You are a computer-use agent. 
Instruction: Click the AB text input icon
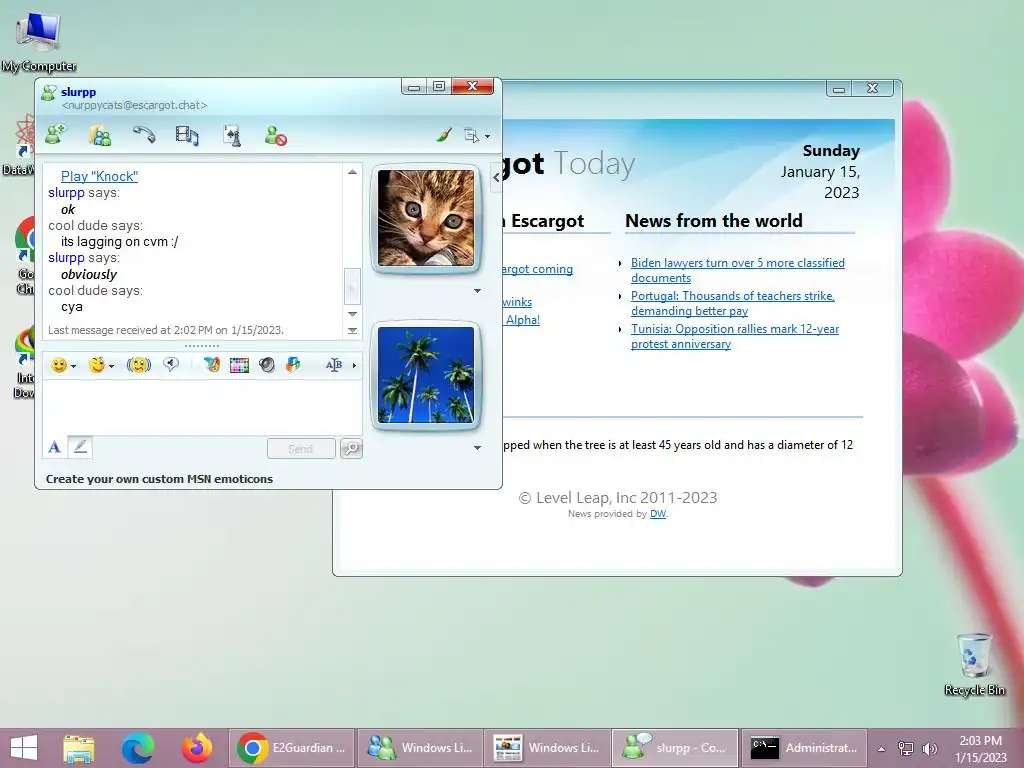point(334,365)
